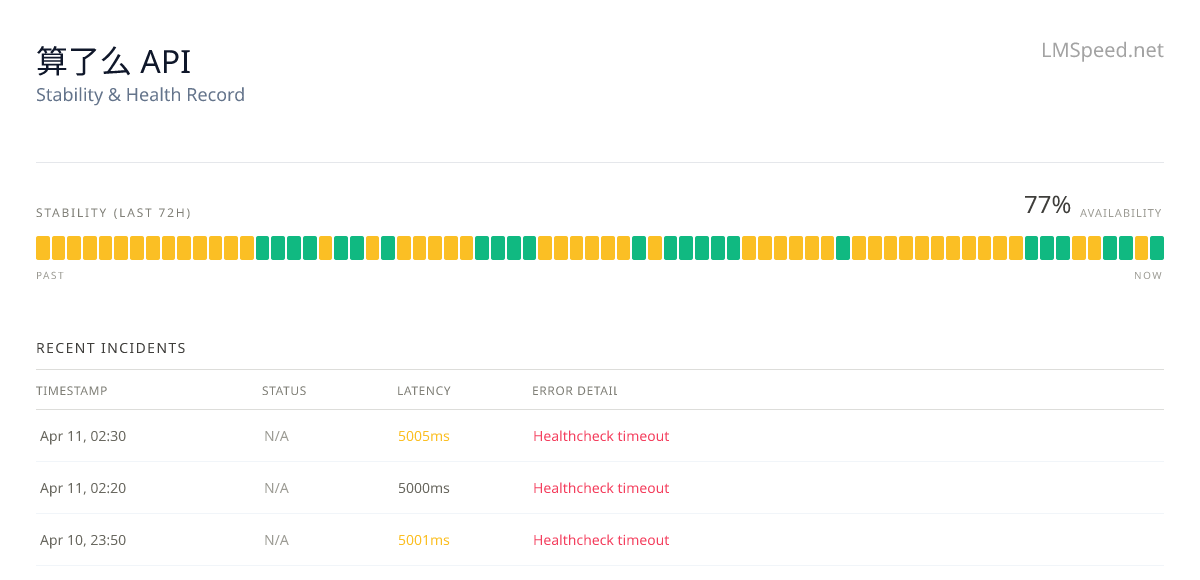Click the ERROR DETAIL column header
1200x580 pixels.
pyautogui.click(x=575, y=391)
